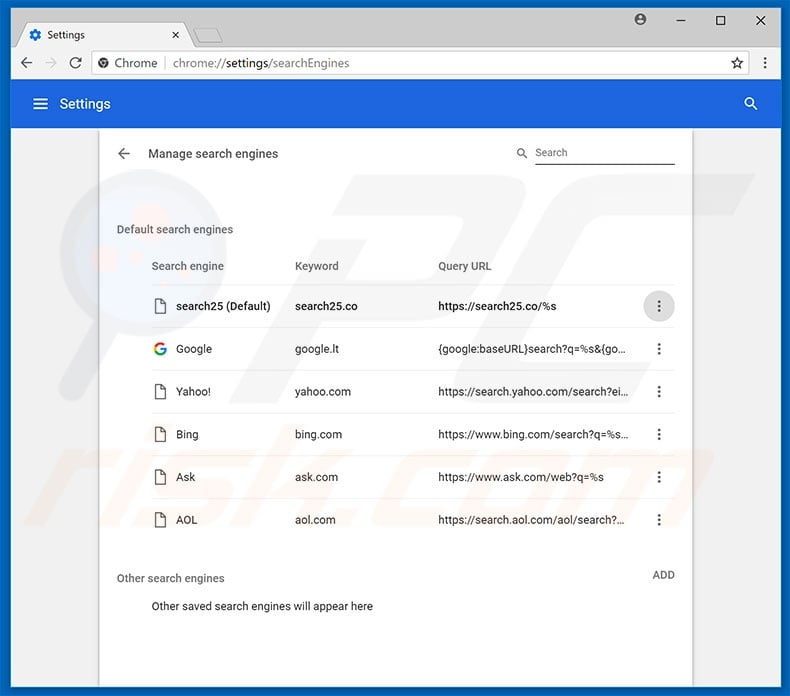The image size is (790, 696).
Task: Click the search25.co keyword
Action: pos(326,306)
